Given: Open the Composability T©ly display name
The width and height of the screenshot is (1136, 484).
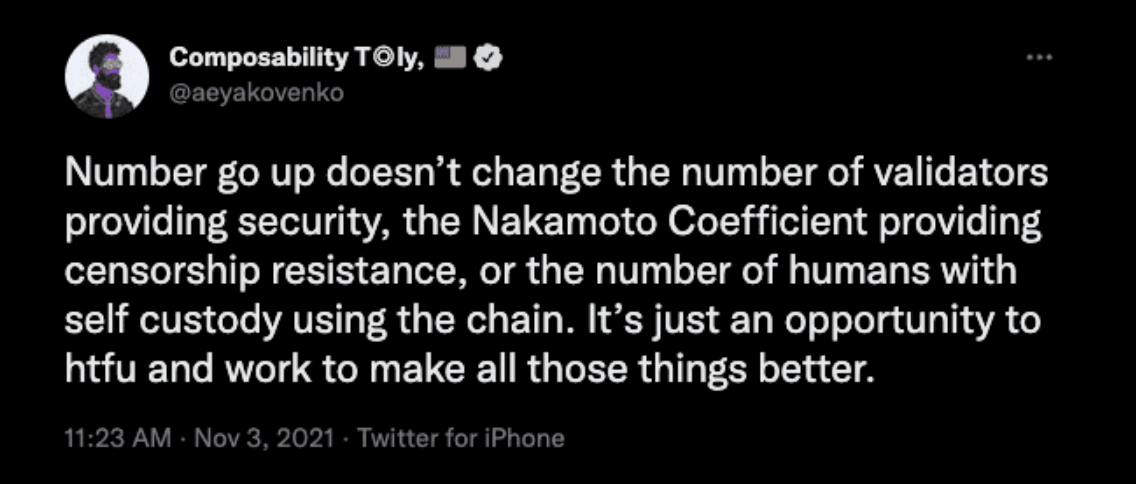Looking at the screenshot, I should point(296,59).
